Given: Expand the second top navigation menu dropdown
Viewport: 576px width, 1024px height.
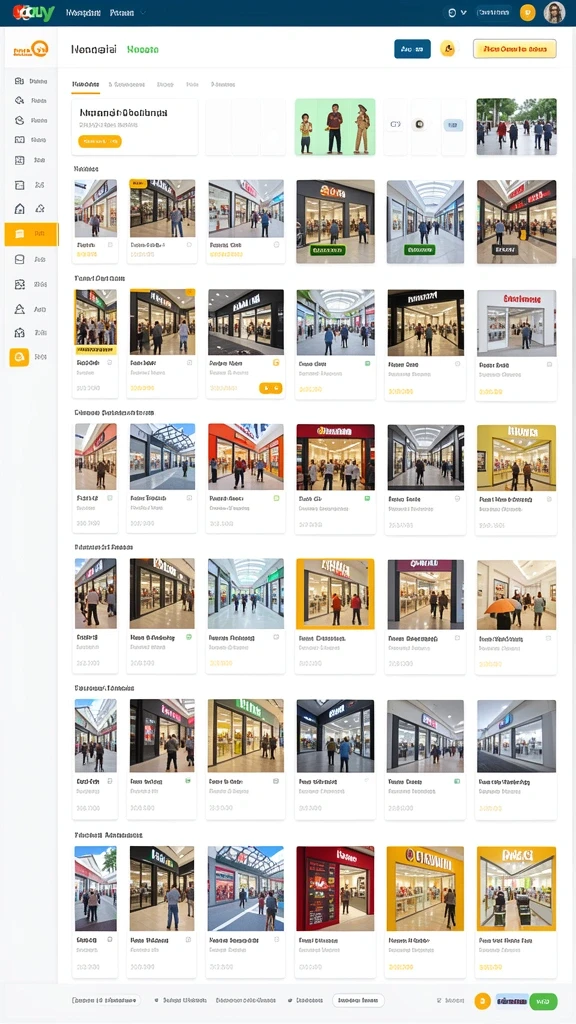Looking at the screenshot, I should coord(127,12).
